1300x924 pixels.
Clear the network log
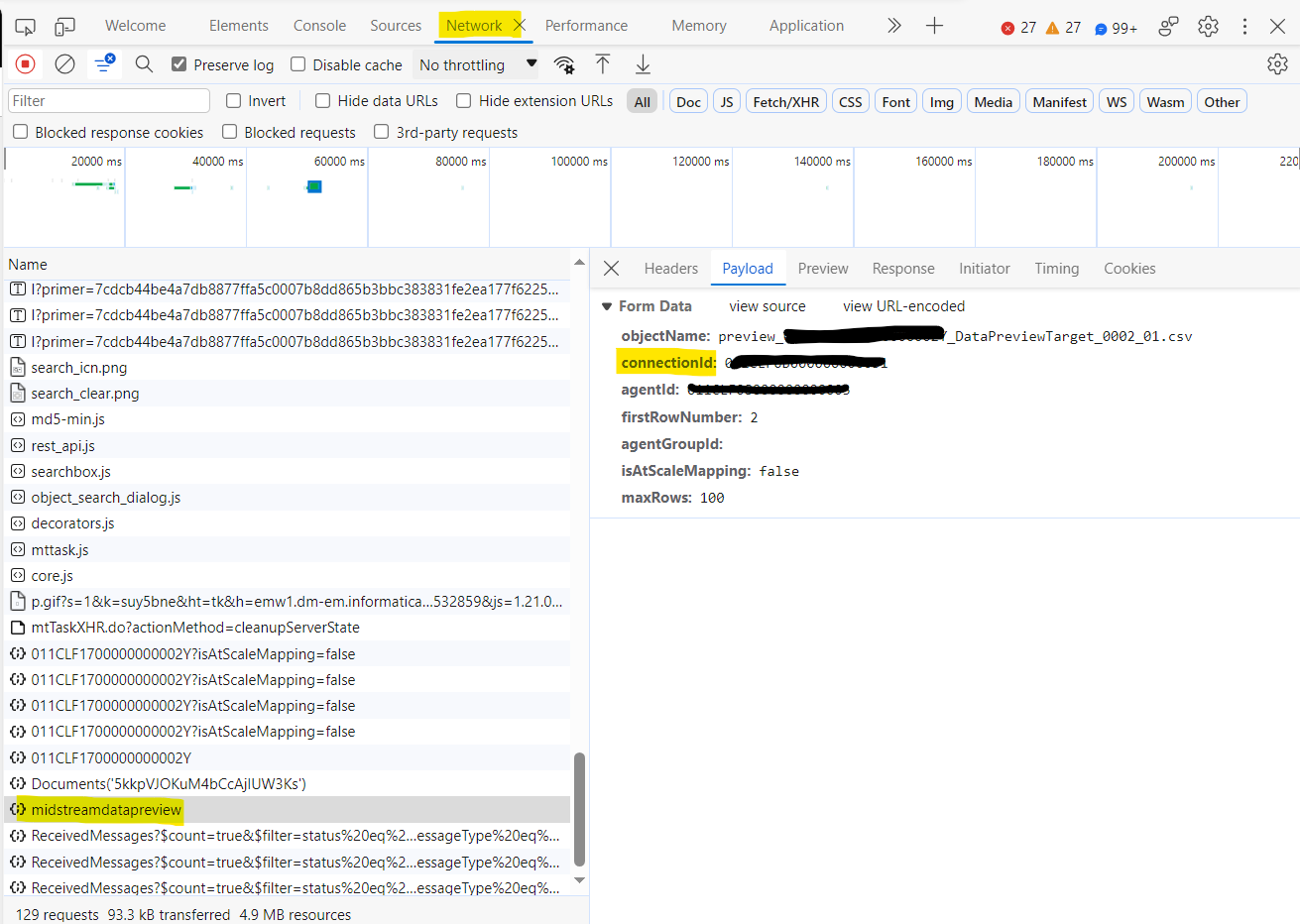(x=65, y=64)
